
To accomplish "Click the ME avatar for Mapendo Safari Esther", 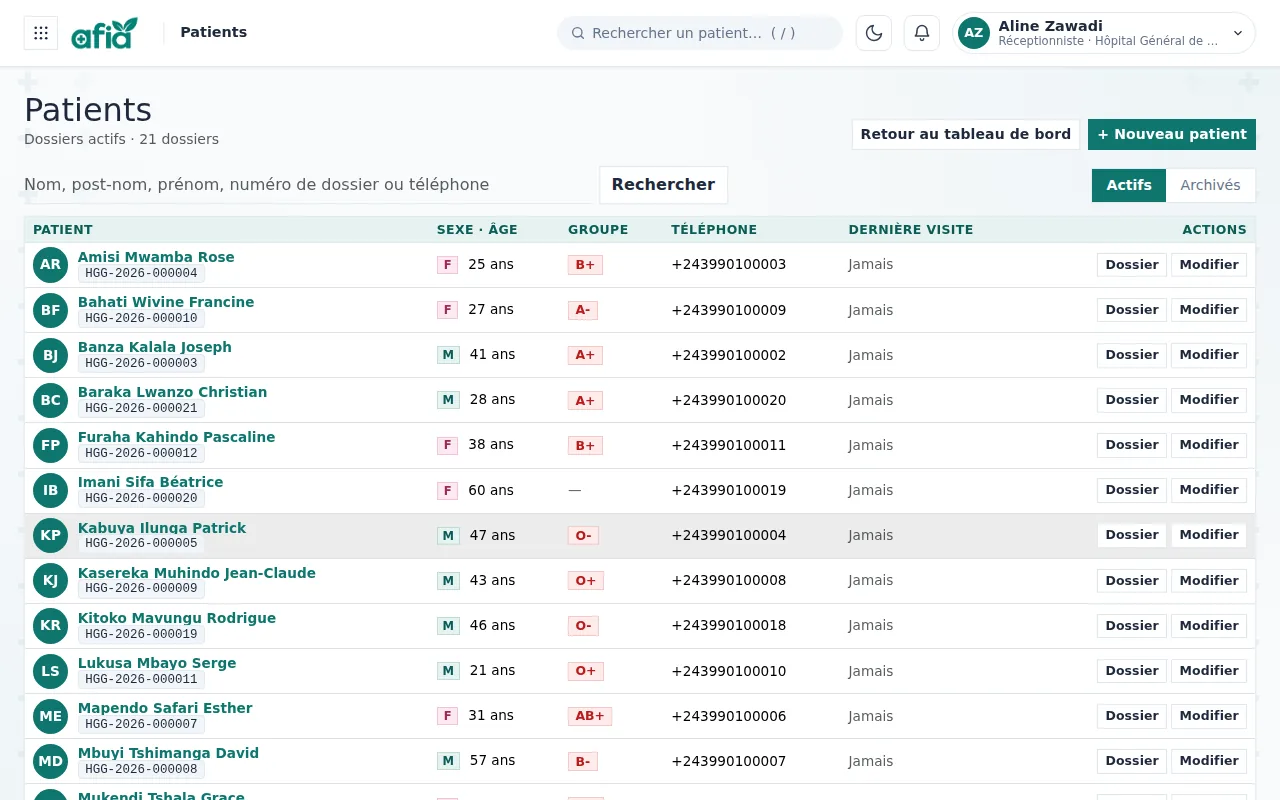I will click(x=50, y=716).
